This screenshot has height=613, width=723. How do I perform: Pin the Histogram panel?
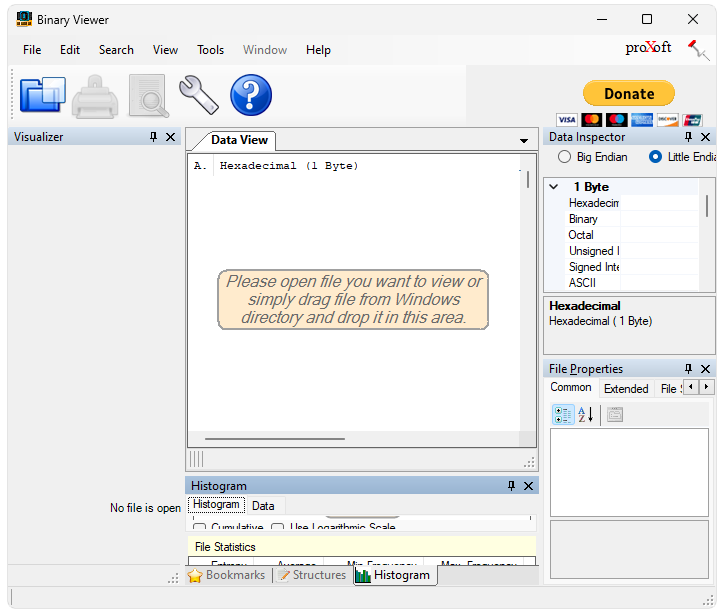click(511, 485)
